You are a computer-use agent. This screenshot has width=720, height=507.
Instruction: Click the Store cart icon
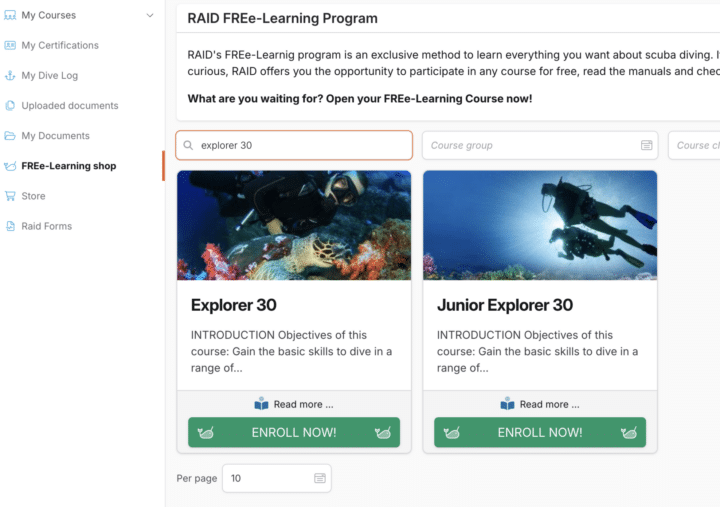[10, 196]
